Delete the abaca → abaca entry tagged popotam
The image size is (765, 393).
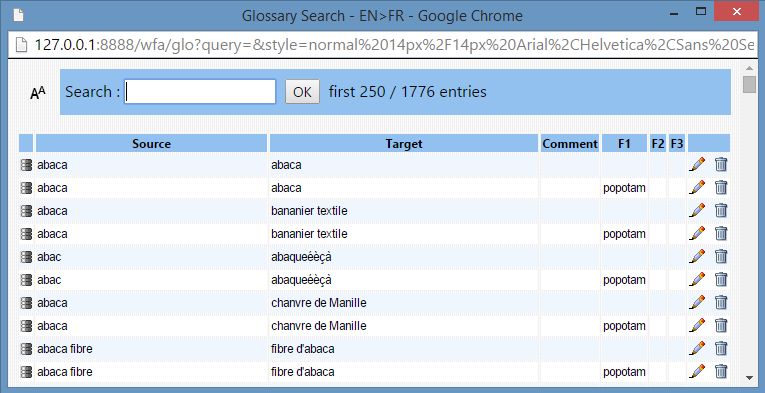[x=721, y=187]
